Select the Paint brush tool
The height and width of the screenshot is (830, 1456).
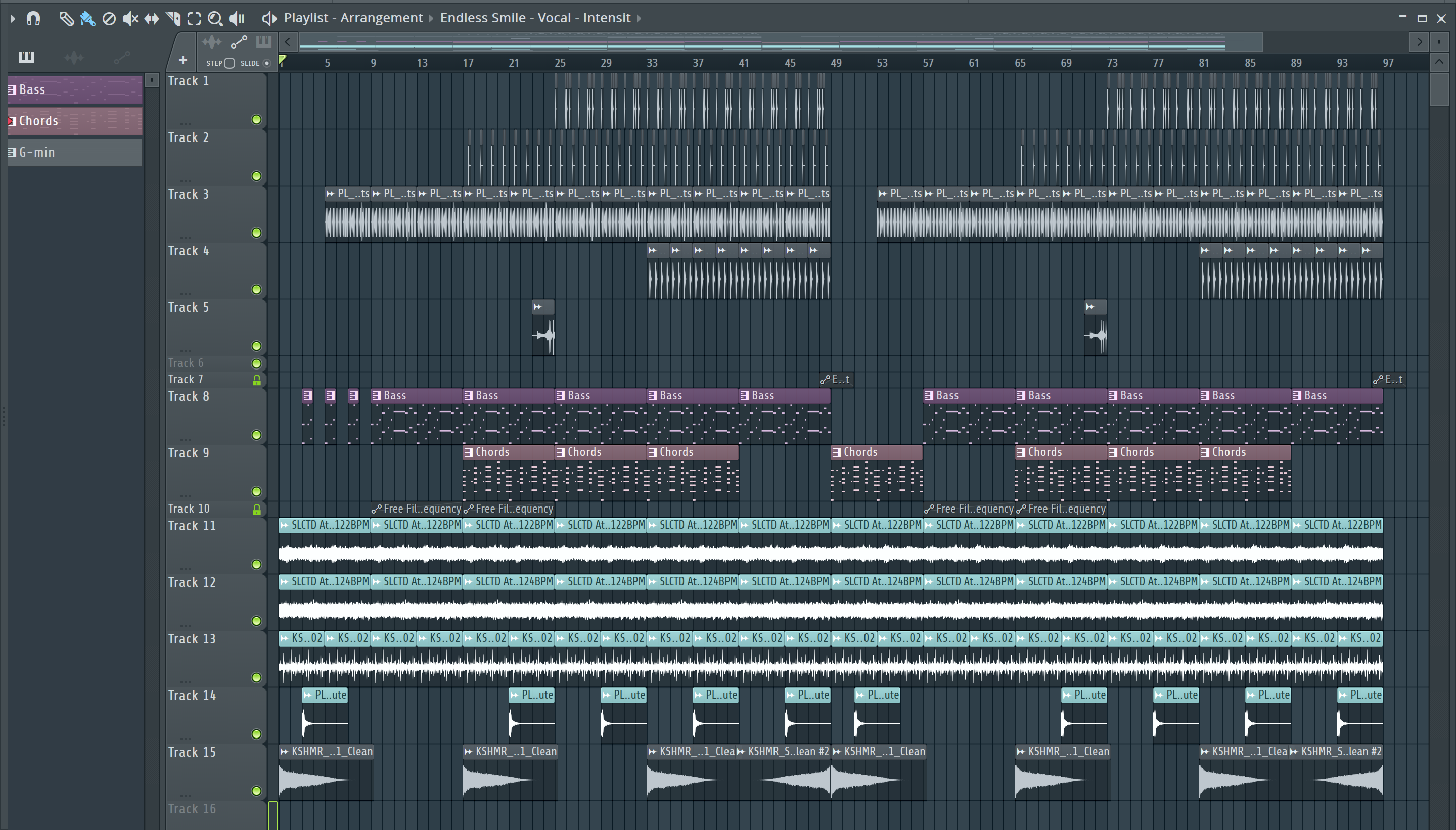click(x=87, y=18)
